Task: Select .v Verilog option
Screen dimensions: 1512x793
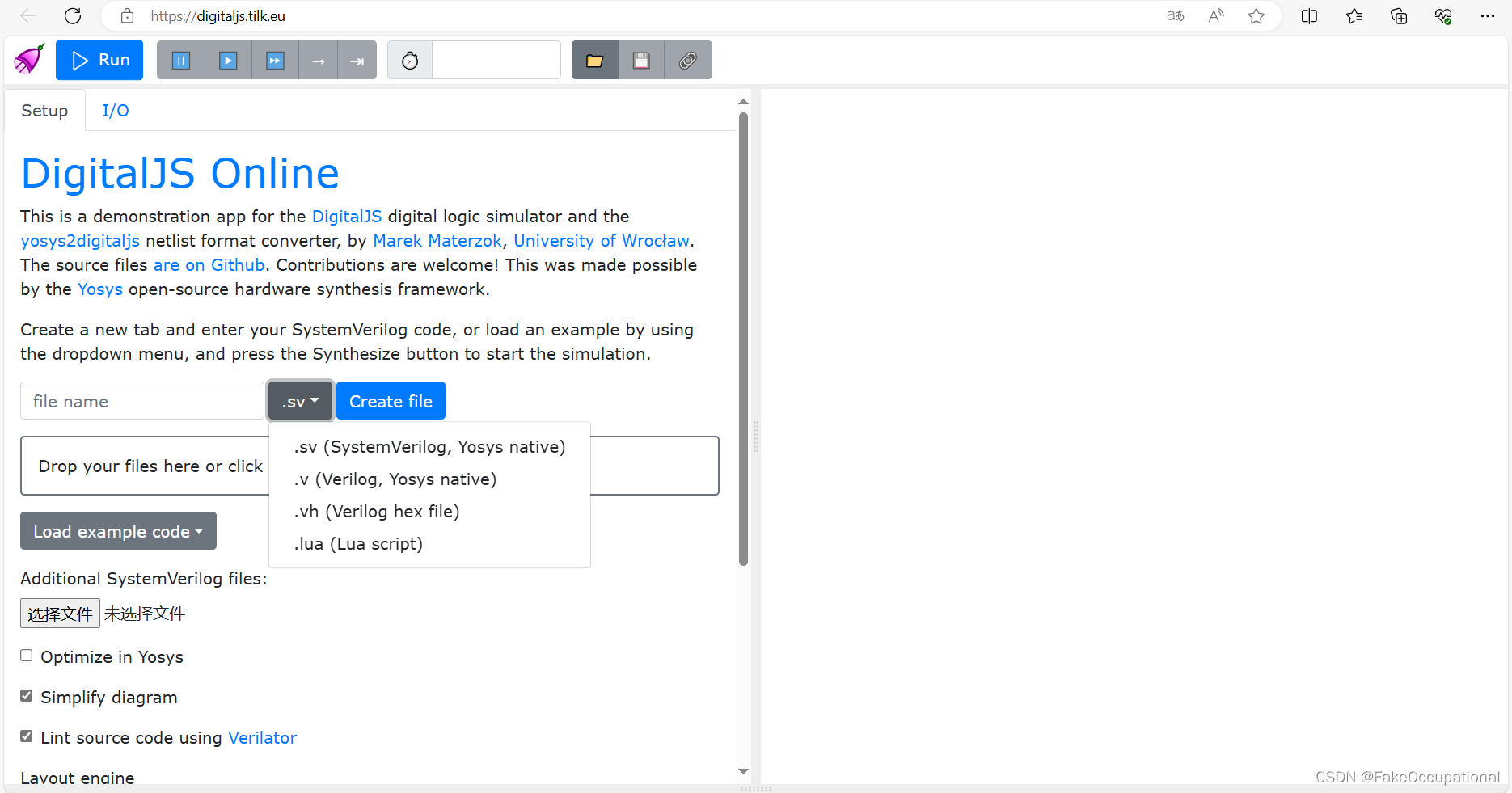Action: [429, 479]
